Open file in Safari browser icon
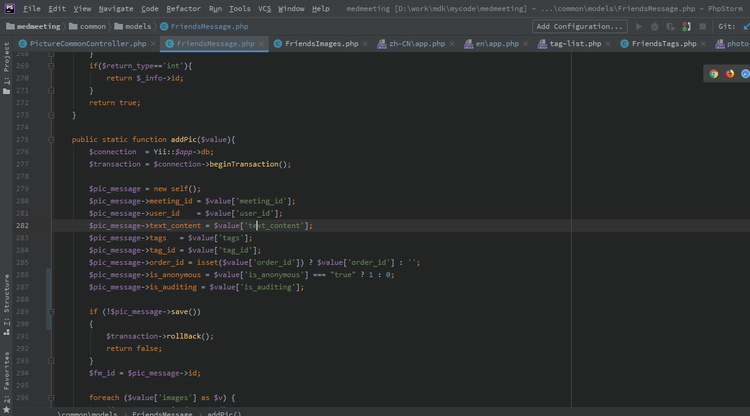750x416 pixels. (745, 73)
